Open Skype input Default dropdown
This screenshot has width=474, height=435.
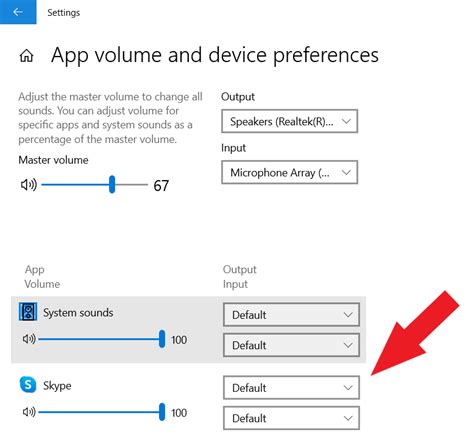click(x=291, y=418)
